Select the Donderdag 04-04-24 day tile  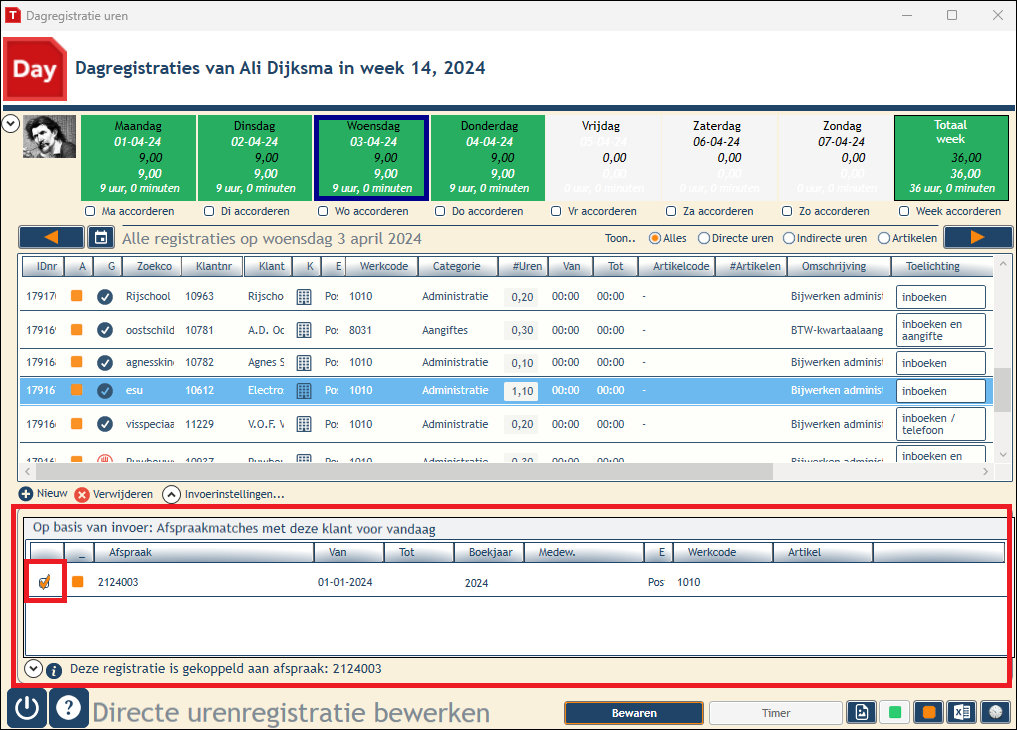pos(489,158)
